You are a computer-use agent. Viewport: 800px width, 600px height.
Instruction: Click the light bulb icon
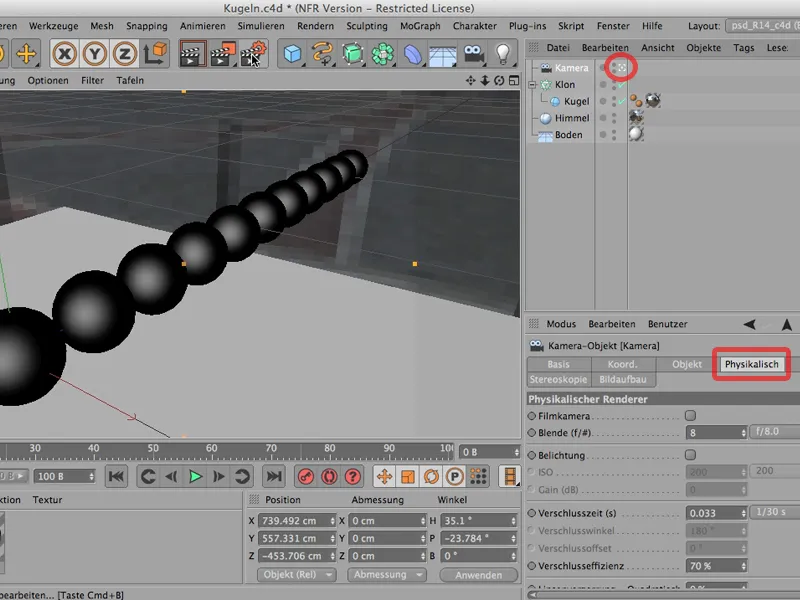coord(503,54)
